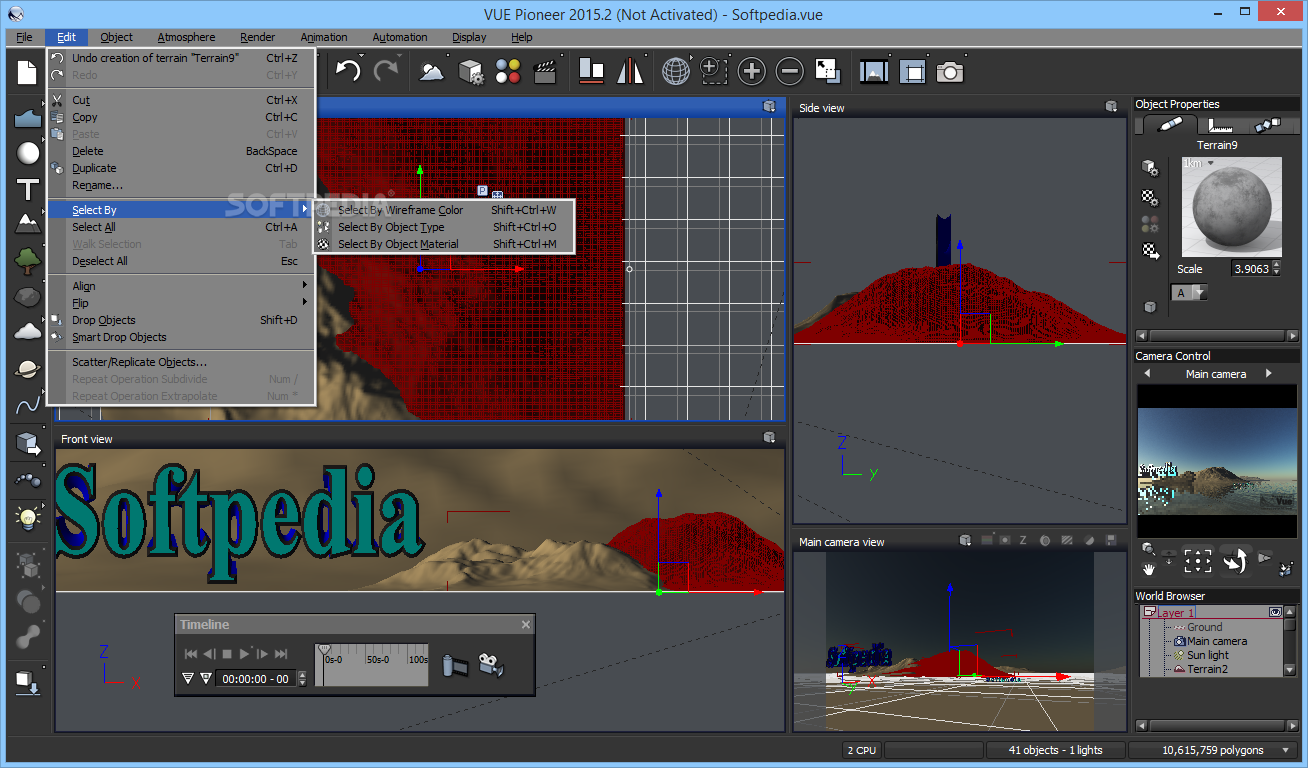The width and height of the screenshot is (1308, 768).
Task: Choose Select By Object Material
Action: click(444, 244)
